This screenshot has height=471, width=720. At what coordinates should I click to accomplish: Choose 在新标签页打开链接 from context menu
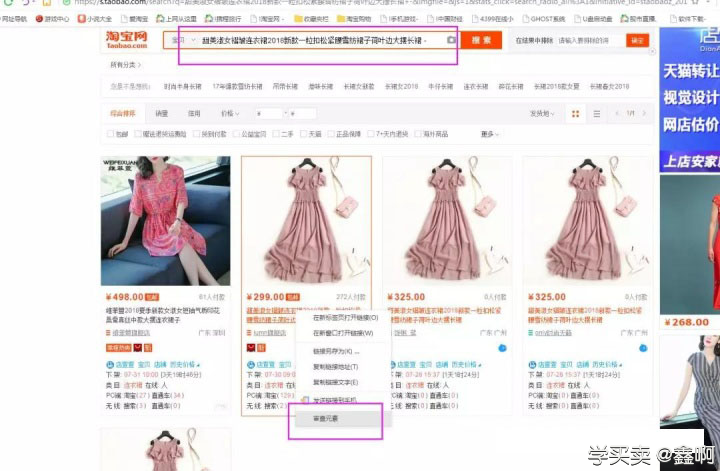(344, 318)
